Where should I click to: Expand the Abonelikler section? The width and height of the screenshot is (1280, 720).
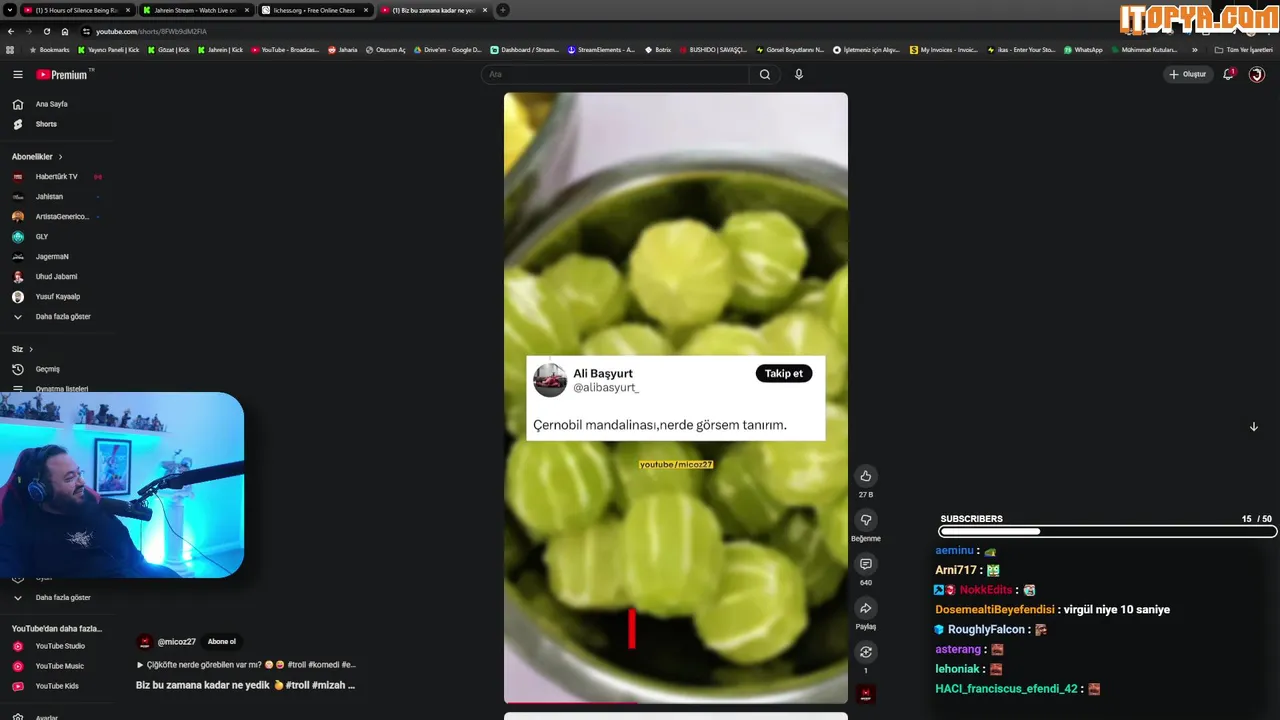pos(37,157)
